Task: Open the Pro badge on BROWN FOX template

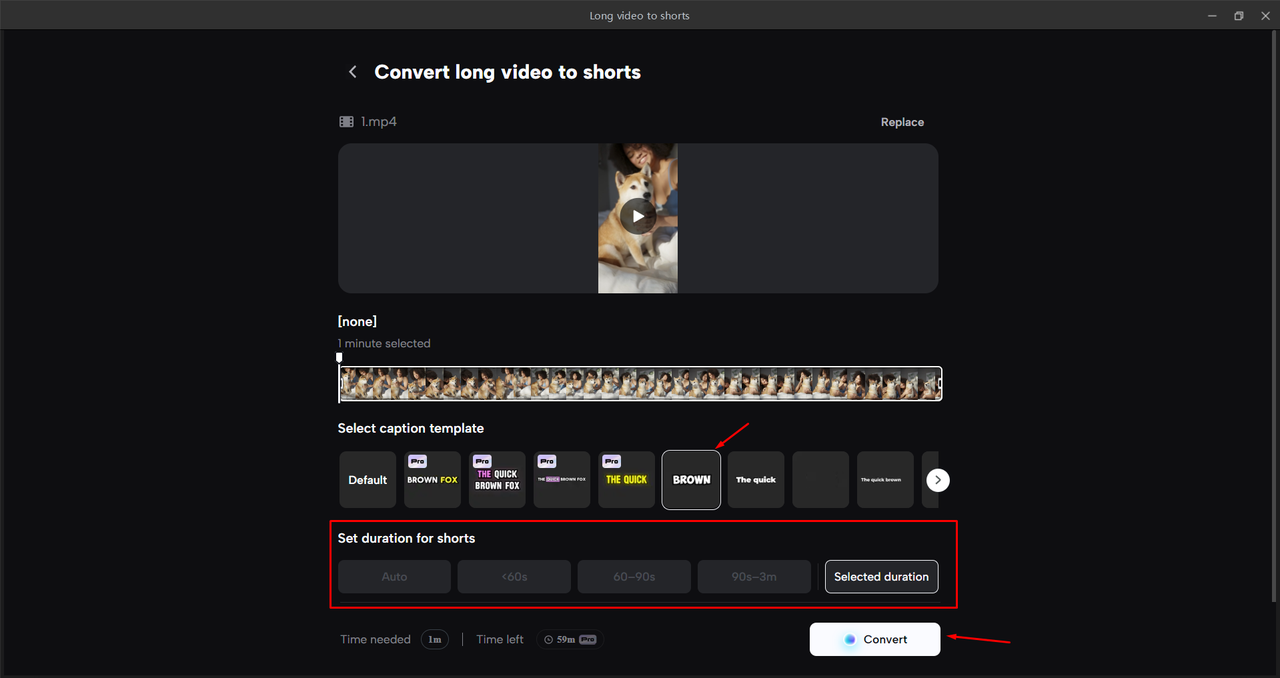Action: tap(417, 461)
